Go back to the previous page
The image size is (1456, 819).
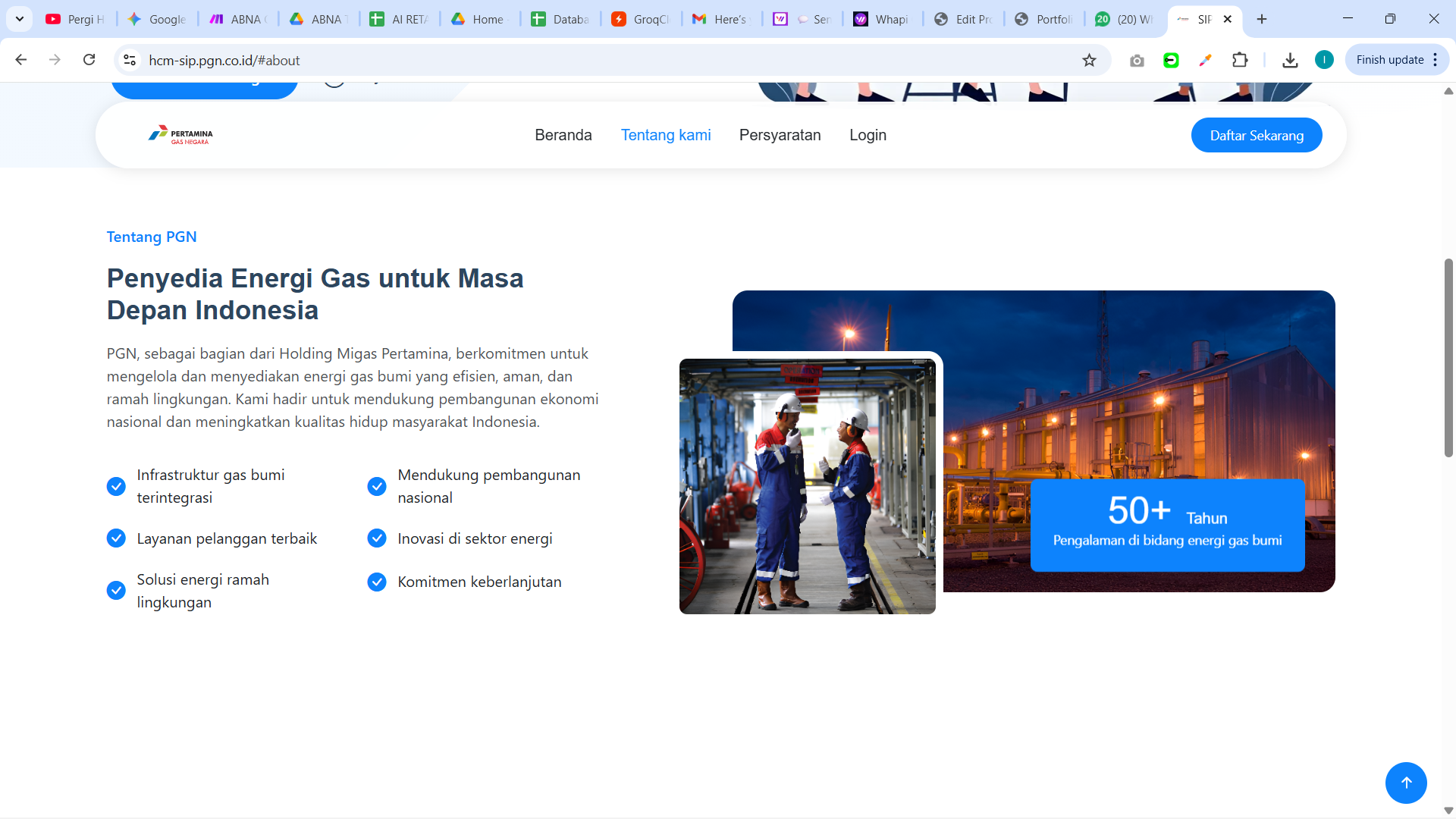[21, 60]
